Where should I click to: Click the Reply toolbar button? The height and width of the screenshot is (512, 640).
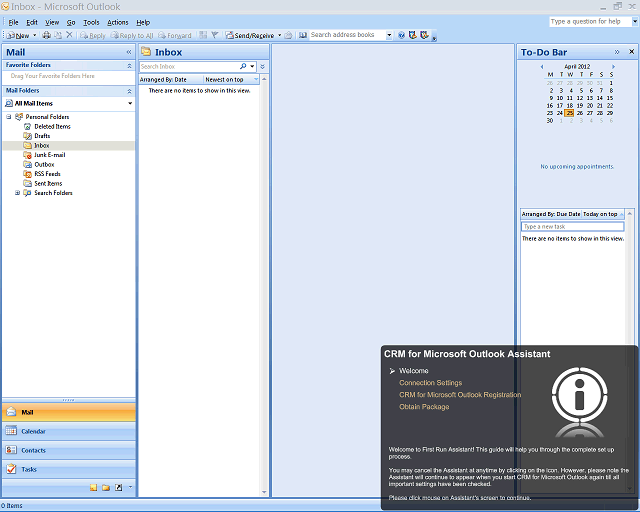coord(93,36)
